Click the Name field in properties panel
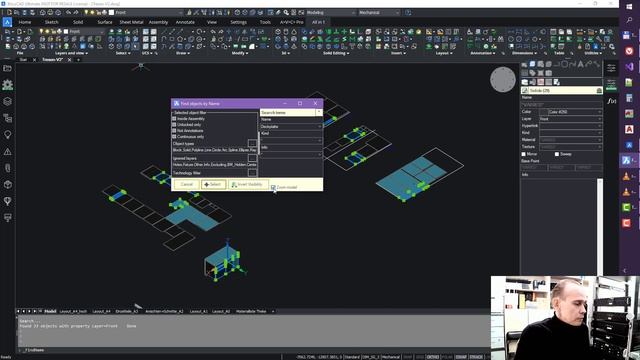Screen dimensions: 640x360 (x=561, y=104)
